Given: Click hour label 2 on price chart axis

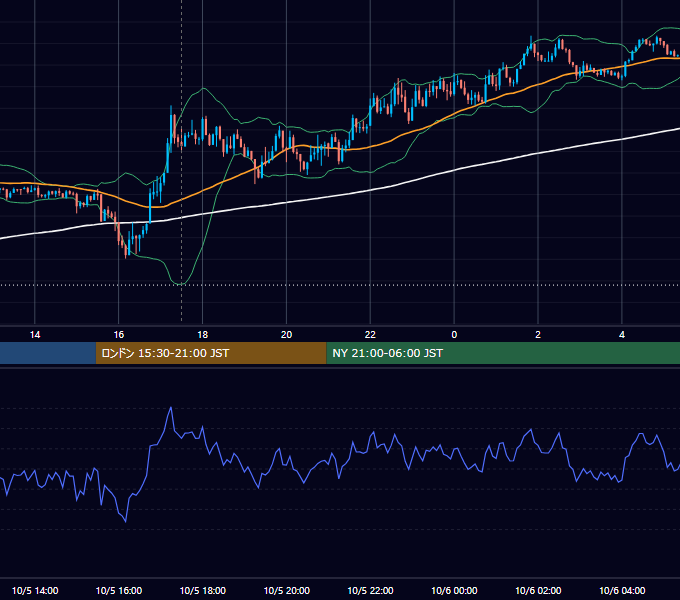Looking at the screenshot, I should pyautogui.click(x=538, y=335).
